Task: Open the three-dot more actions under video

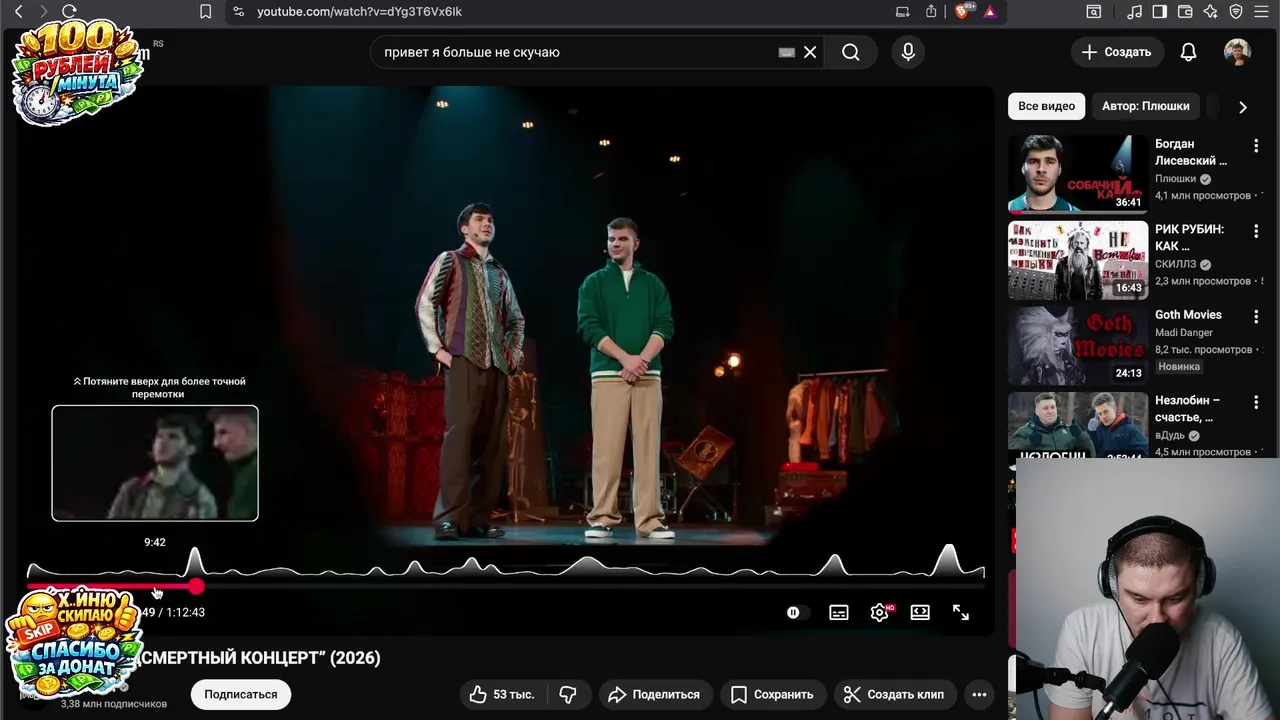Action: tap(979, 694)
